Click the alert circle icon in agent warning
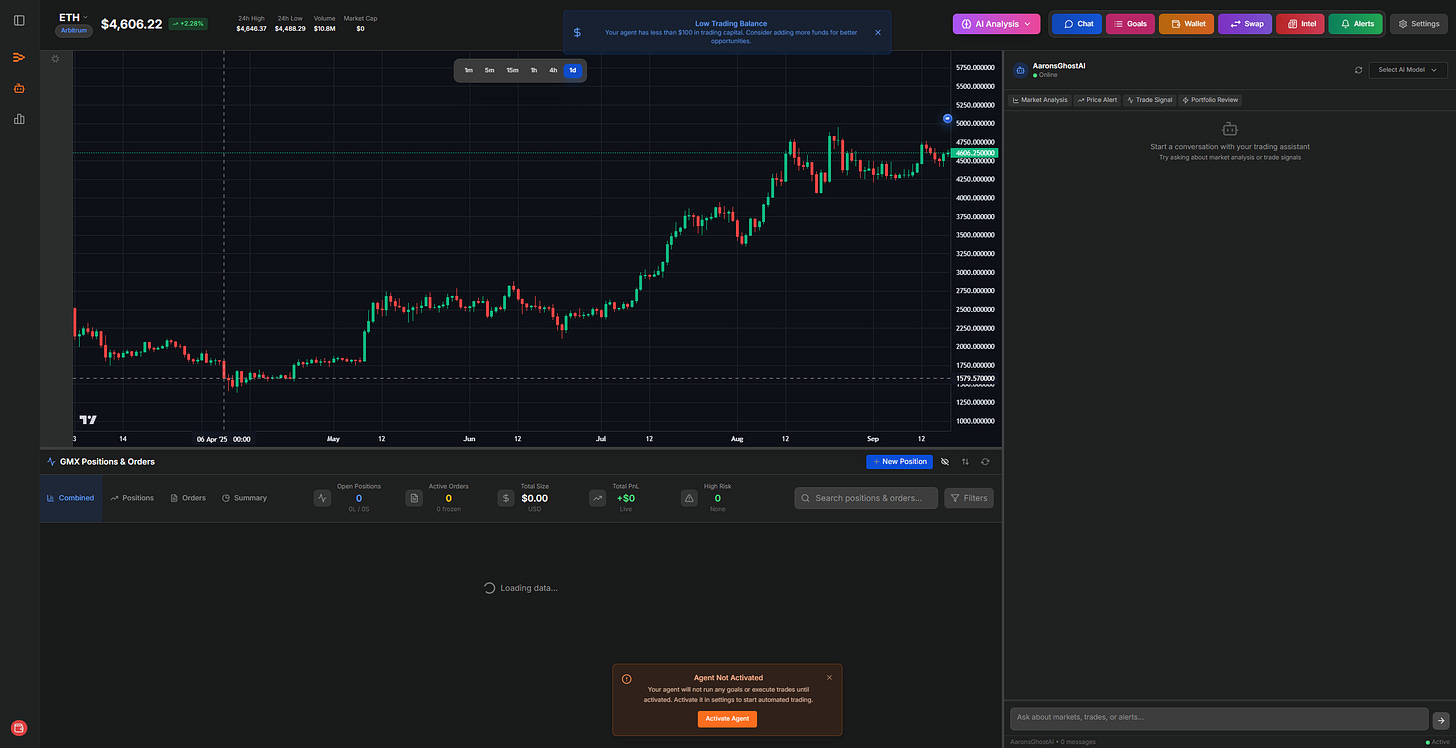1456x748 pixels. click(x=627, y=679)
